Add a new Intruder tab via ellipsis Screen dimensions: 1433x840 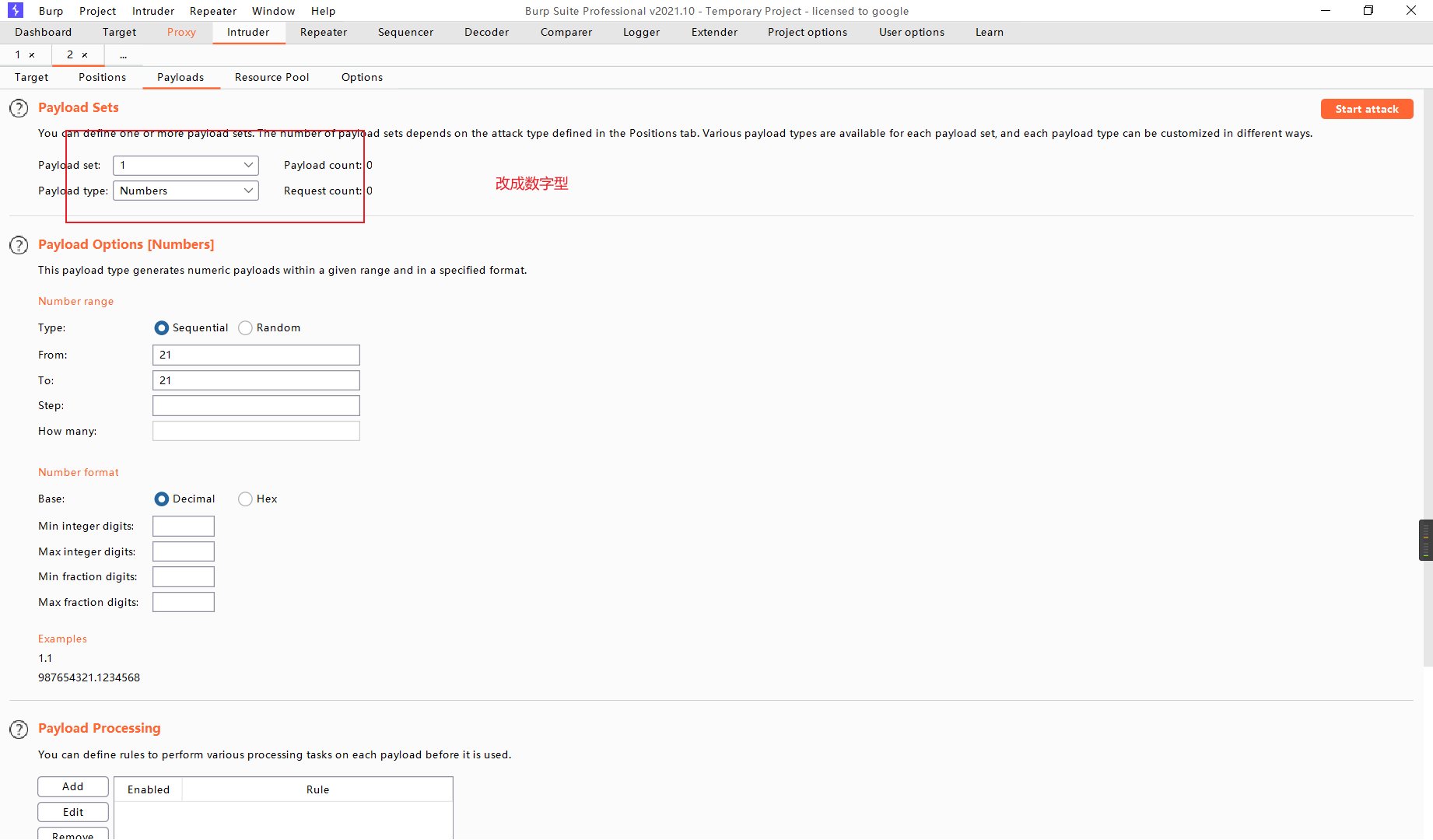pos(123,55)
